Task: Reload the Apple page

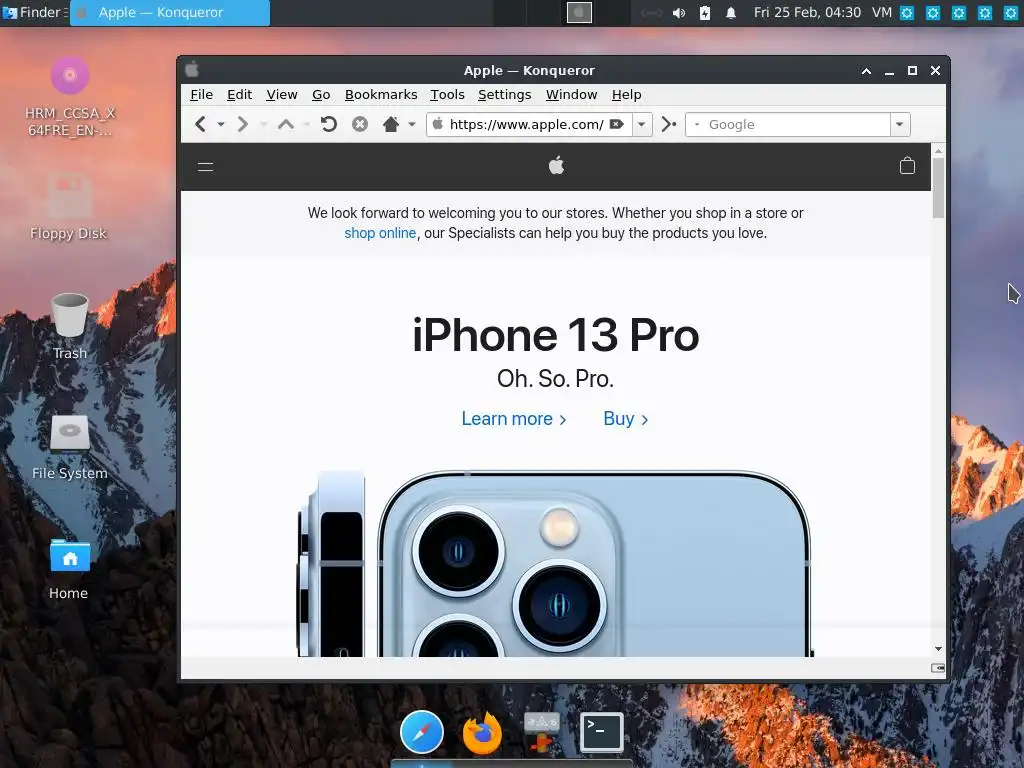Action: pyautogui.click(x=328, y=124)
